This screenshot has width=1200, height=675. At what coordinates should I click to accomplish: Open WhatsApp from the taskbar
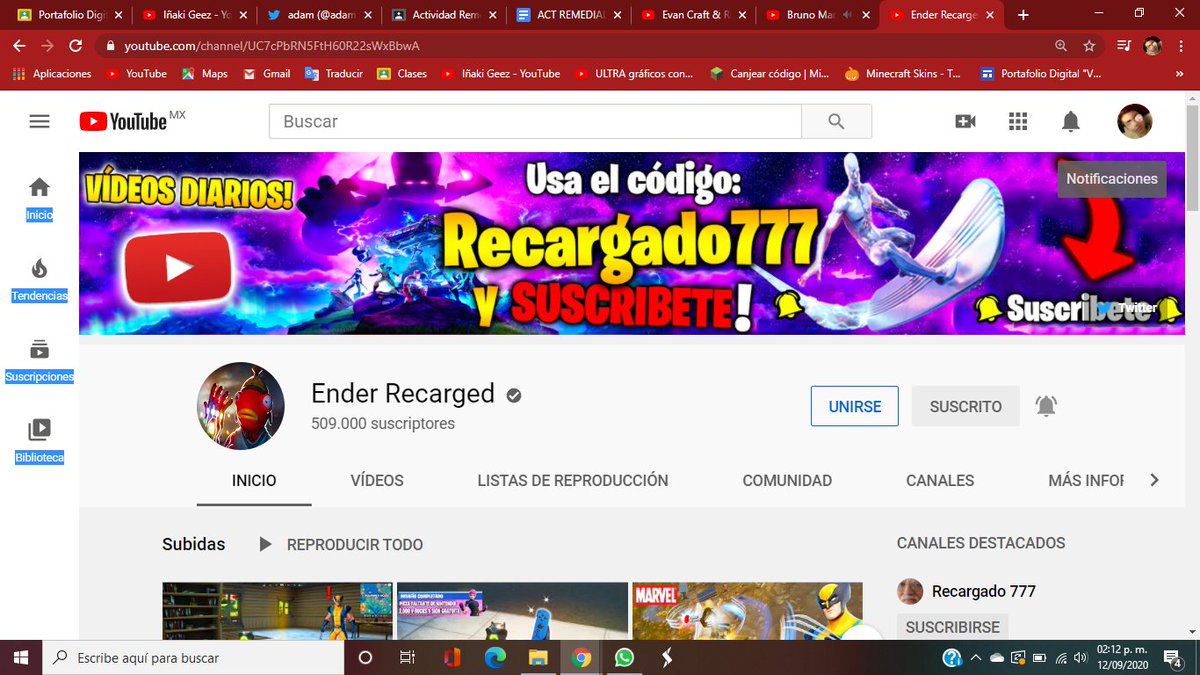[624, 657]
